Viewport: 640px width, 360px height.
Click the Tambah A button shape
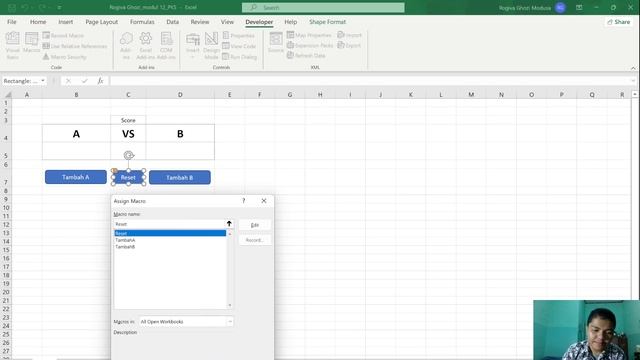point(76,177)
